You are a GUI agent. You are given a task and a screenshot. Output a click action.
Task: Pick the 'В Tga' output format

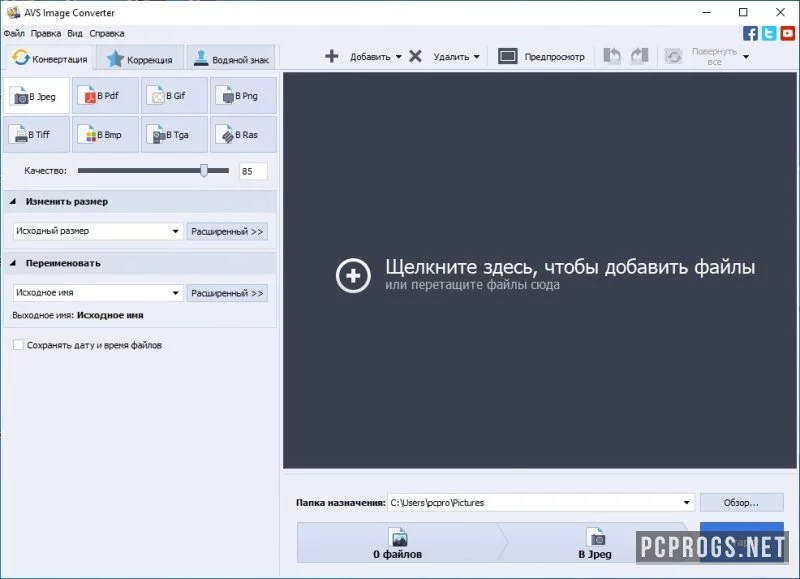pyautogui.click(x=174, y=135)
